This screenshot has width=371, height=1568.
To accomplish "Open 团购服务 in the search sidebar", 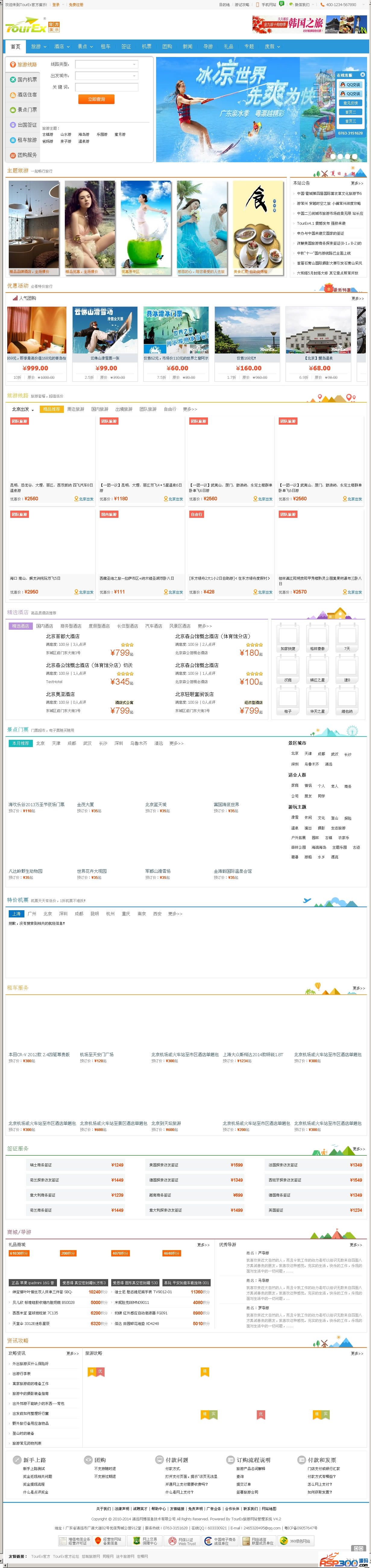I will (23, 155).
